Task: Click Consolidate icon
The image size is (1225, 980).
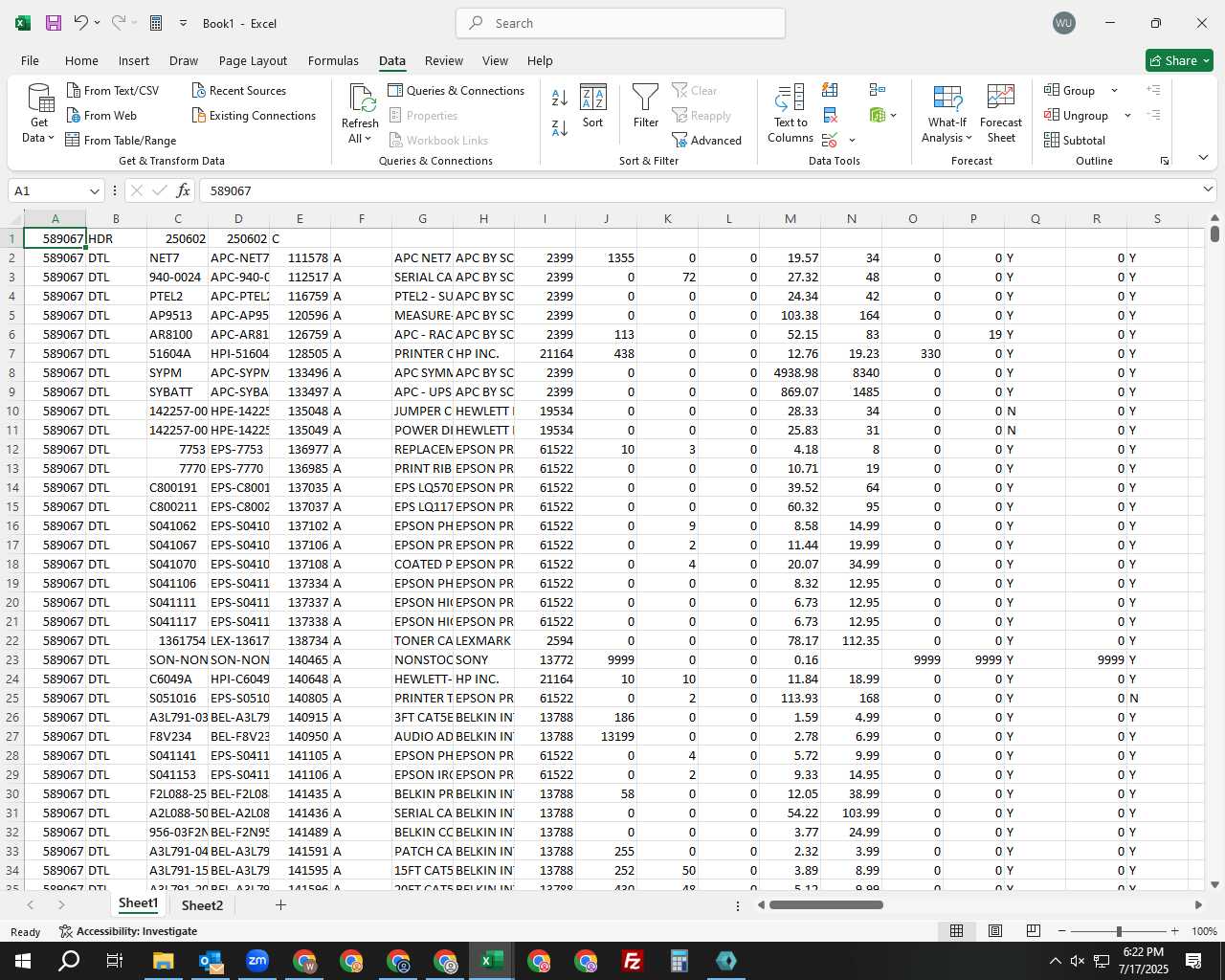Action: tap(878, 90)
